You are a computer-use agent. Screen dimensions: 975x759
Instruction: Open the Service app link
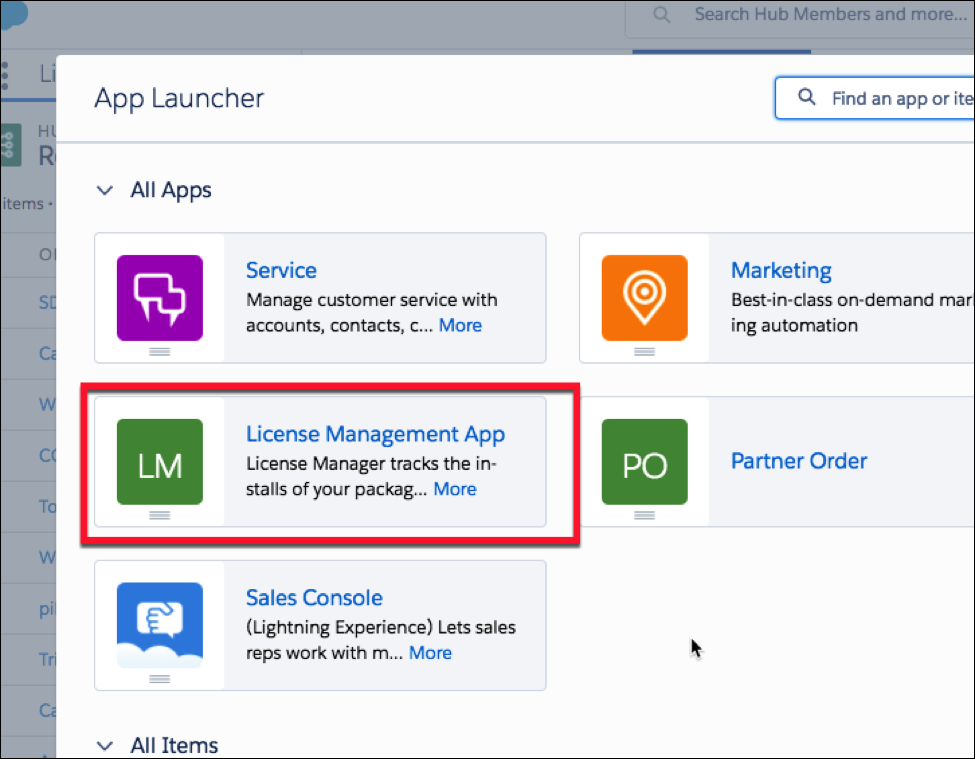click(x=281, y=270)
